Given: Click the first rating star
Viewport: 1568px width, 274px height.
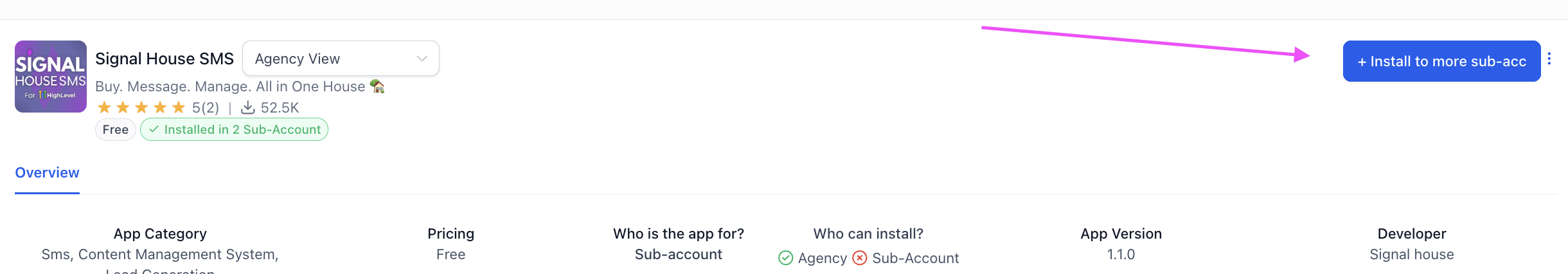Looking at the screenshot, I should (104, 107).
